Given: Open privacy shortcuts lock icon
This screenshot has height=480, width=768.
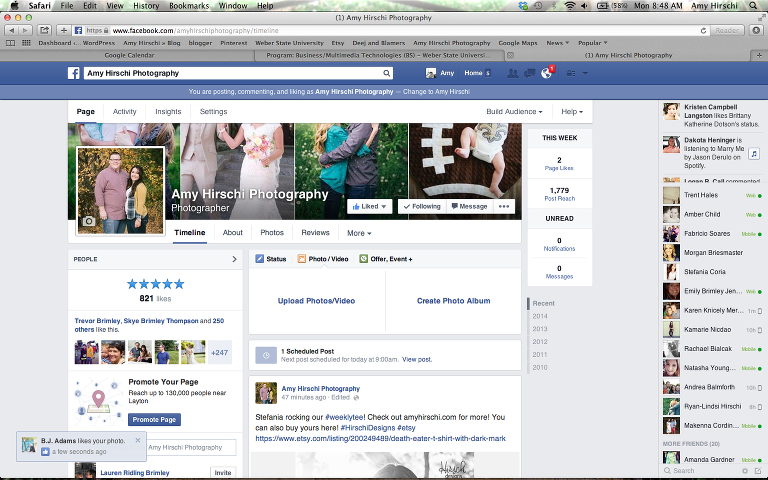Looking at the screenshot, I should pyautogui.click(x=571, y=73).
